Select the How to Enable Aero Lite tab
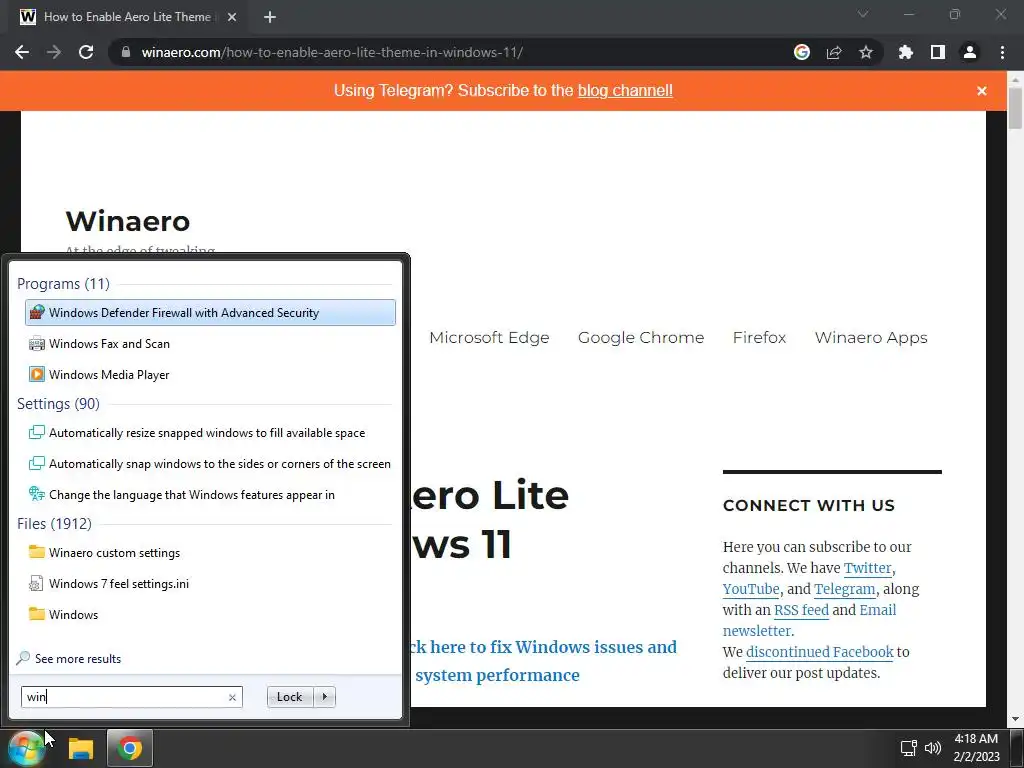Image resolution: width=1024 pixels, height=768 pixels. tap(128, 18)
